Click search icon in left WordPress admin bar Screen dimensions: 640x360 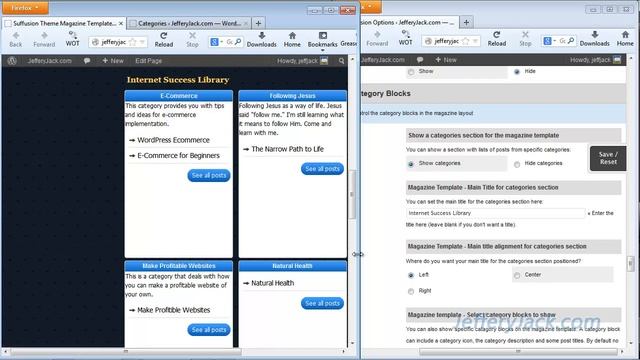point(341,61)
